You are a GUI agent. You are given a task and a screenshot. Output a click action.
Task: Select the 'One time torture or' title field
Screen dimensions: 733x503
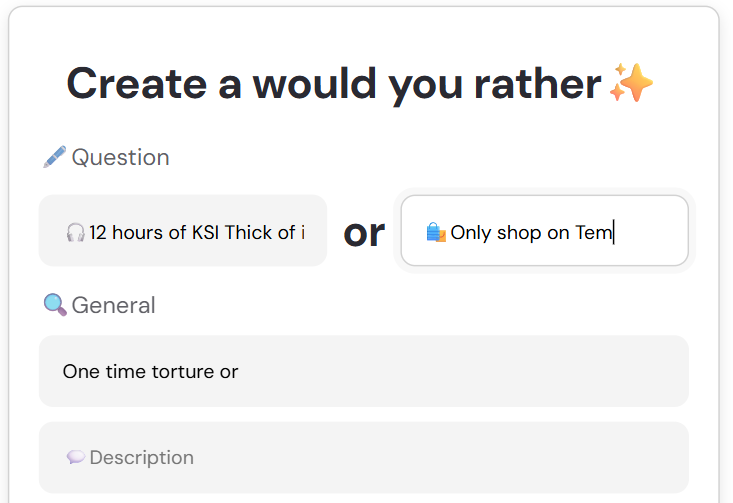[364, 371]
